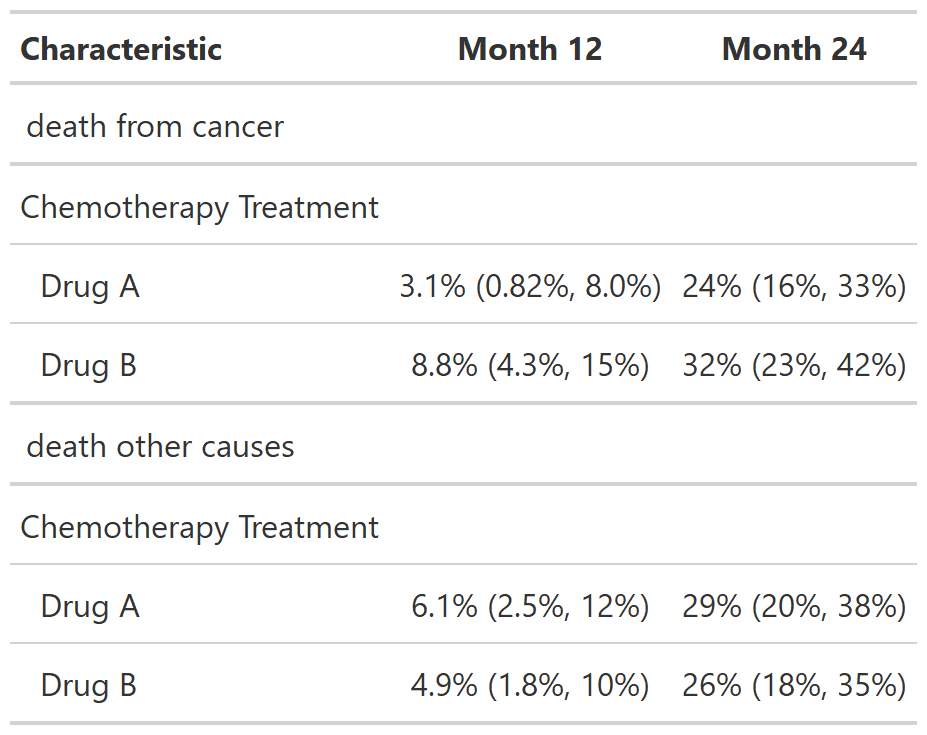Select the Month 24 column header
Screen dimensions: 927x735
pos(794,49)
